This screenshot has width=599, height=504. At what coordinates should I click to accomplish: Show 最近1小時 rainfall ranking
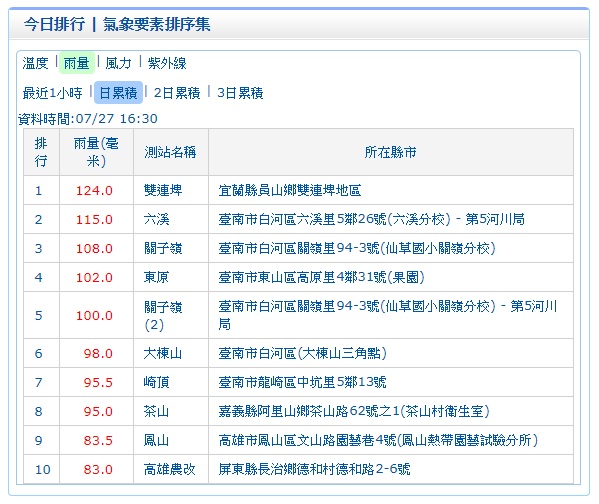pyautogui.click(x=52, y=93)
